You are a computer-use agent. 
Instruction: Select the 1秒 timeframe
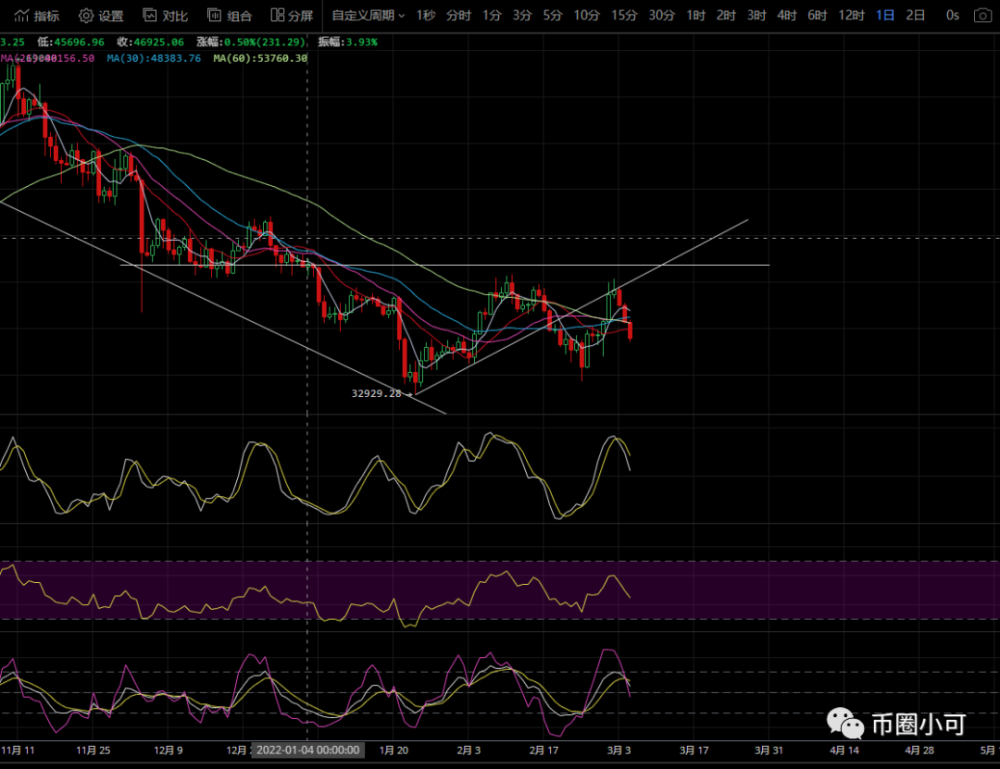[x=425, y=15]
